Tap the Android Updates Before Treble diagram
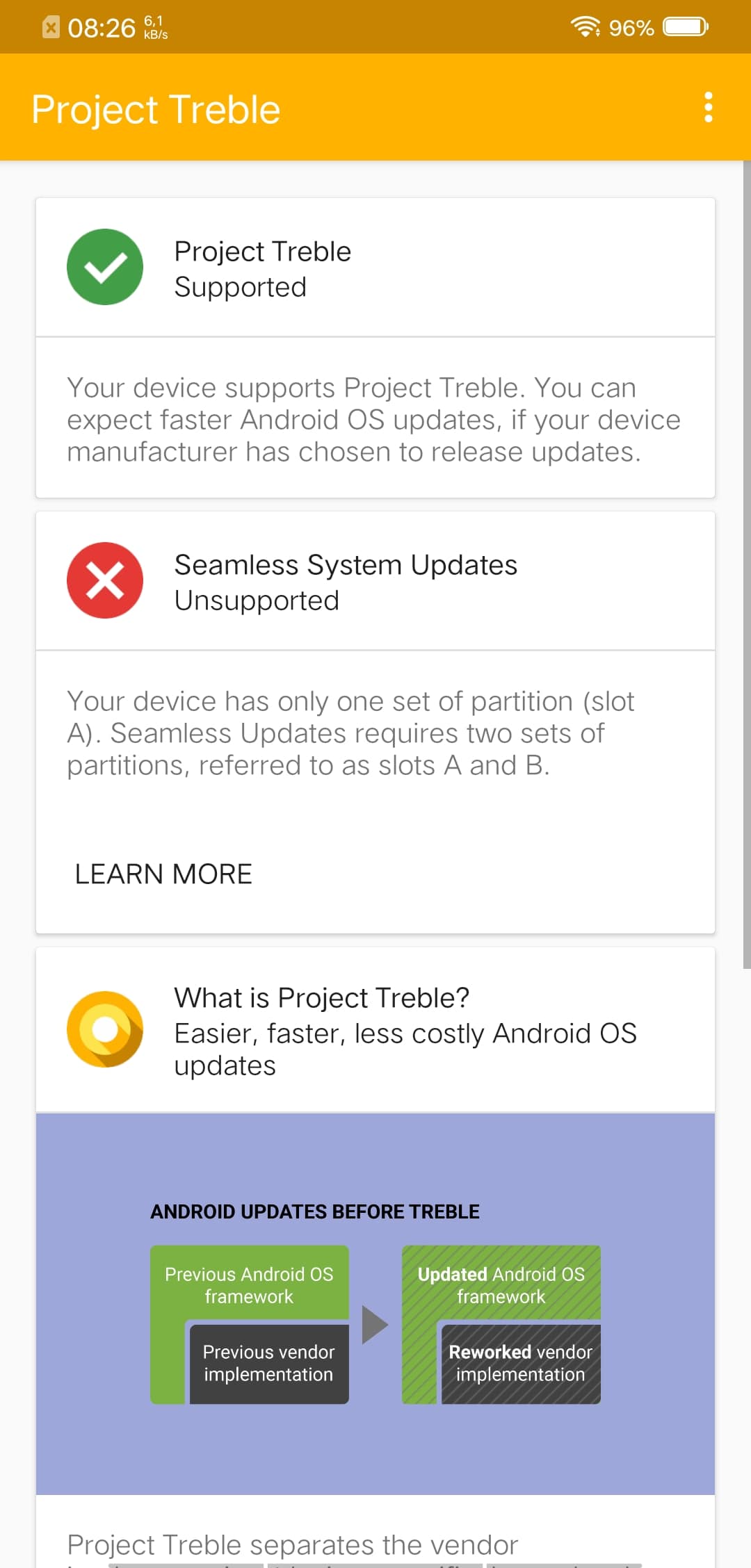 click(375, 1304)
